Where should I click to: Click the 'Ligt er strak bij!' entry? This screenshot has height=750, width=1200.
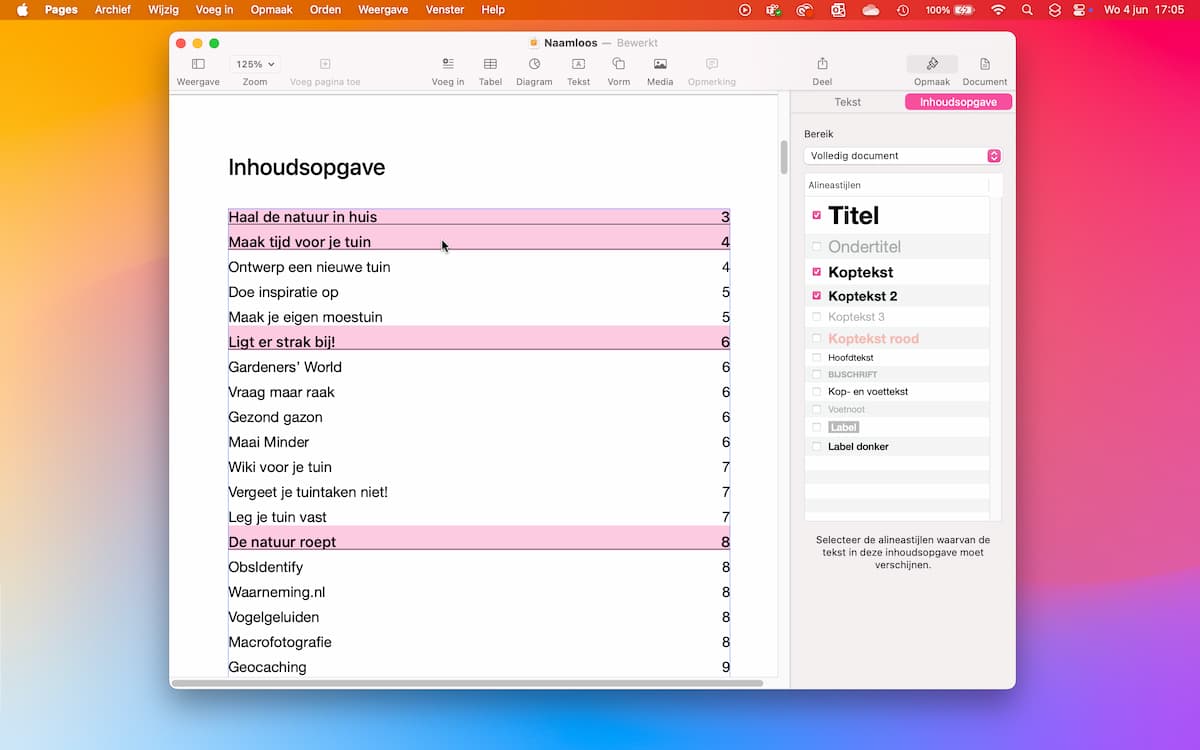[x=282, y=342]
